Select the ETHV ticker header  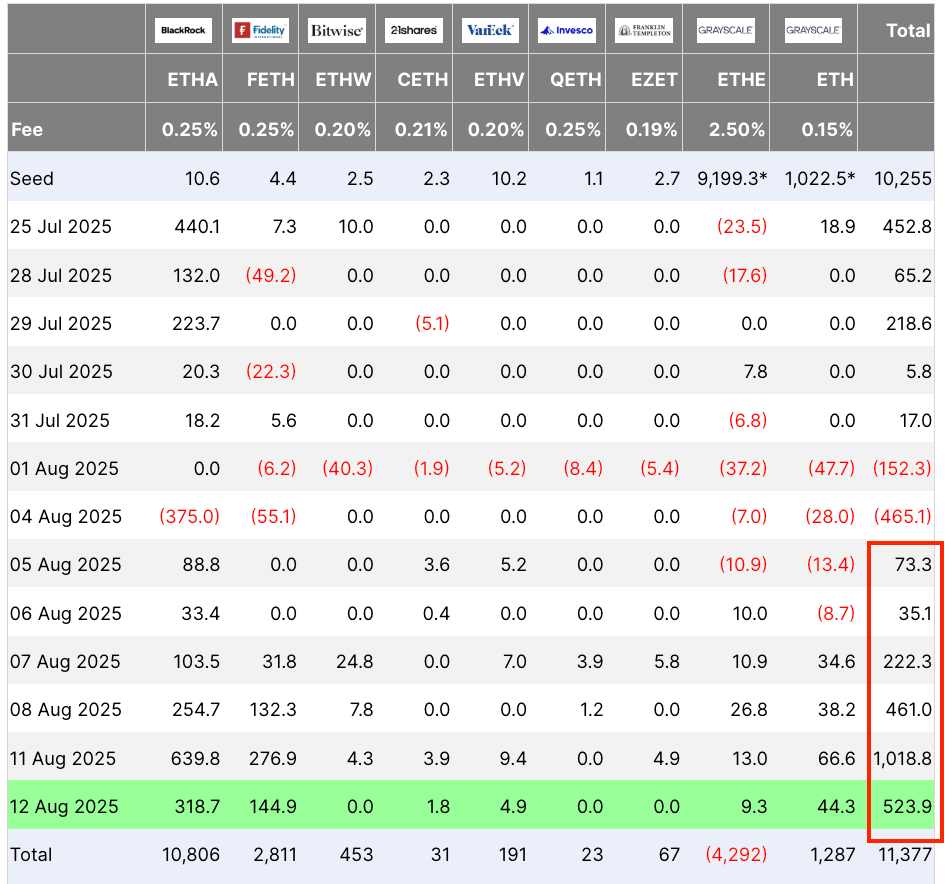(499, 80)
